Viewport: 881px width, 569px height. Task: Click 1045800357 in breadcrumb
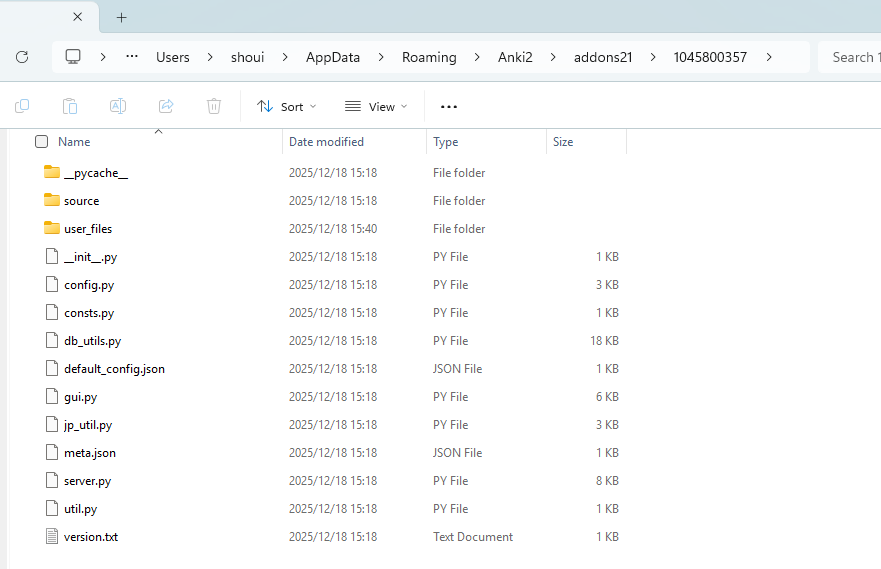[710, 57]
